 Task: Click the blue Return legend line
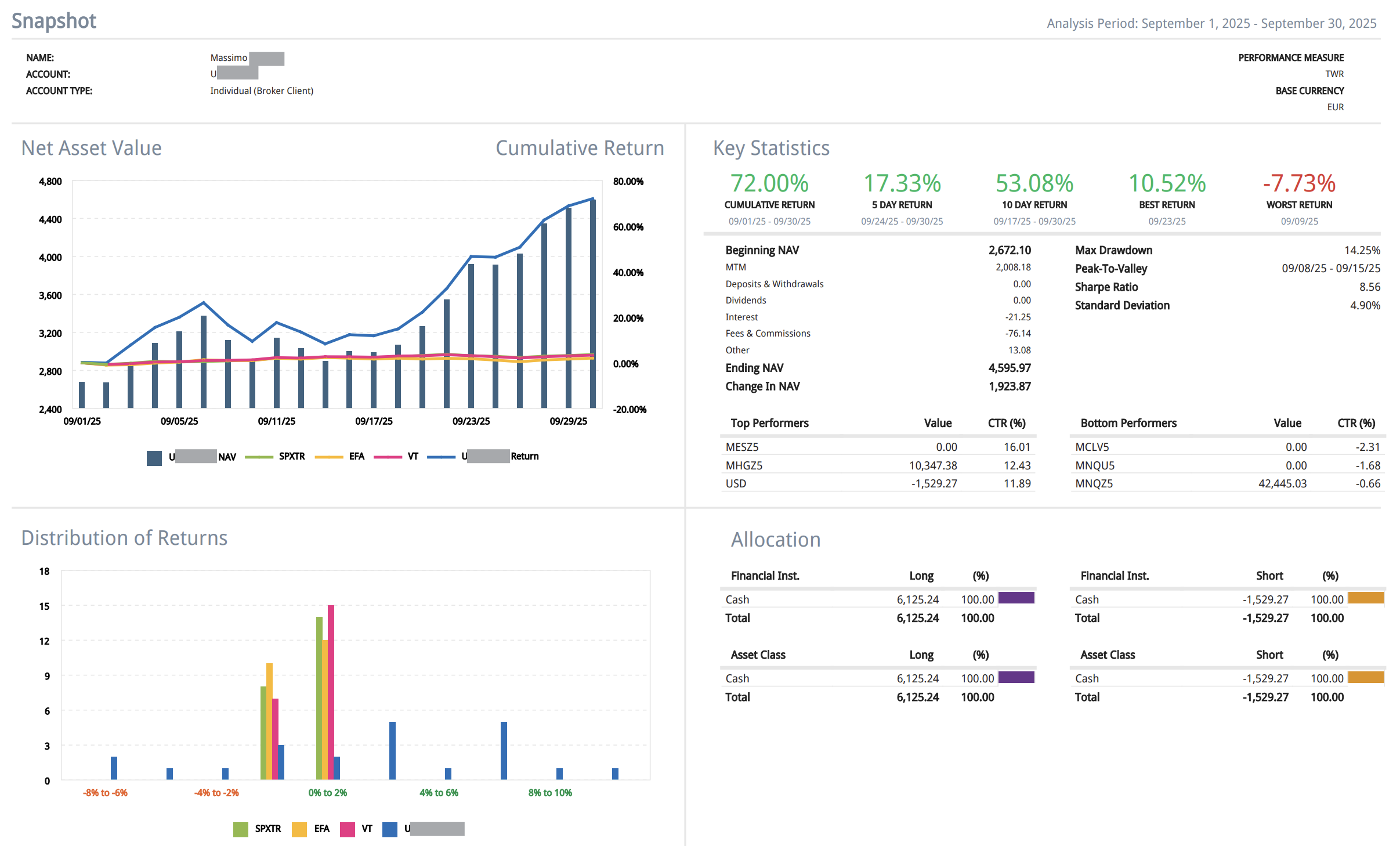441,457
